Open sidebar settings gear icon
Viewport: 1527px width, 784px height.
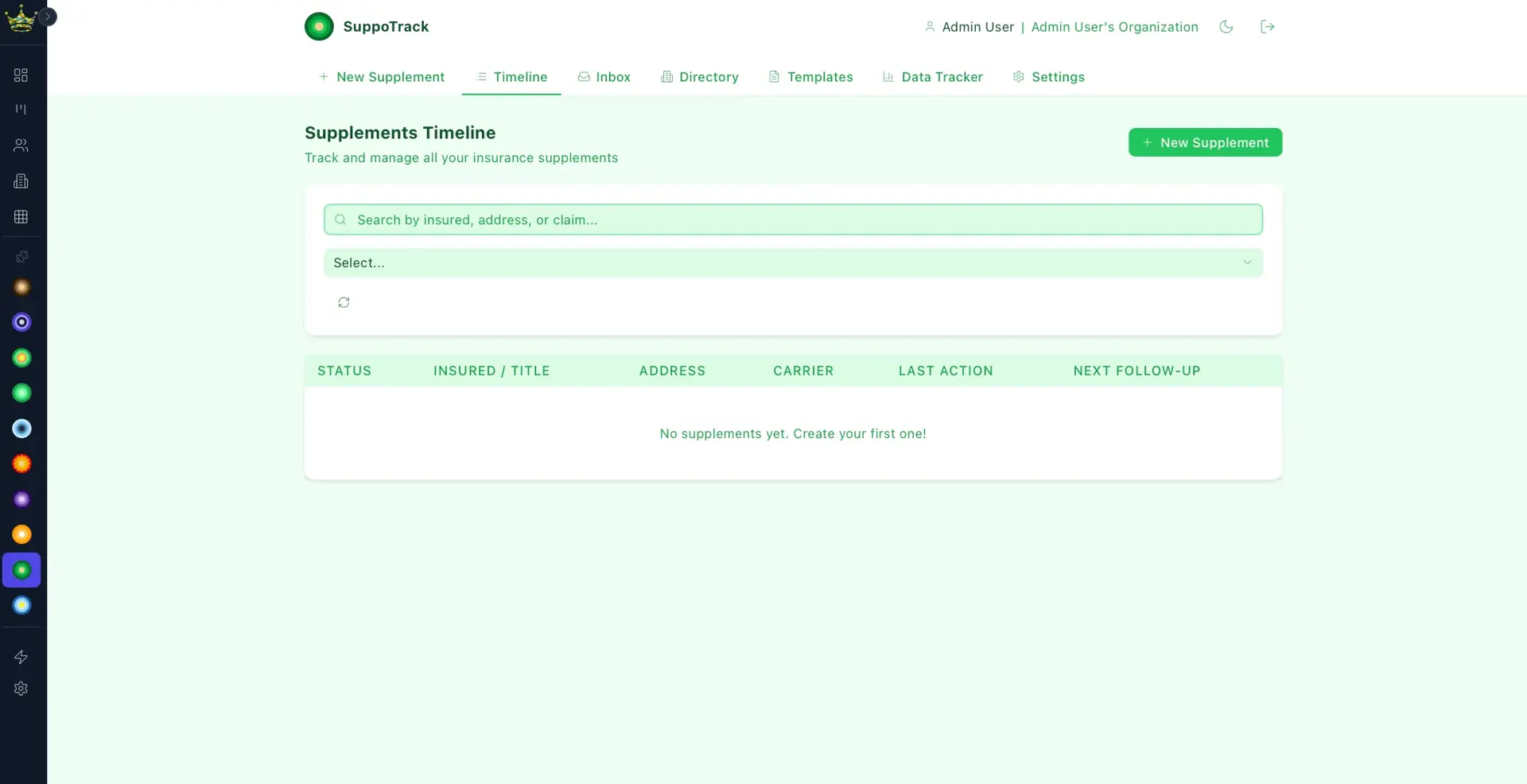[21, 689]
